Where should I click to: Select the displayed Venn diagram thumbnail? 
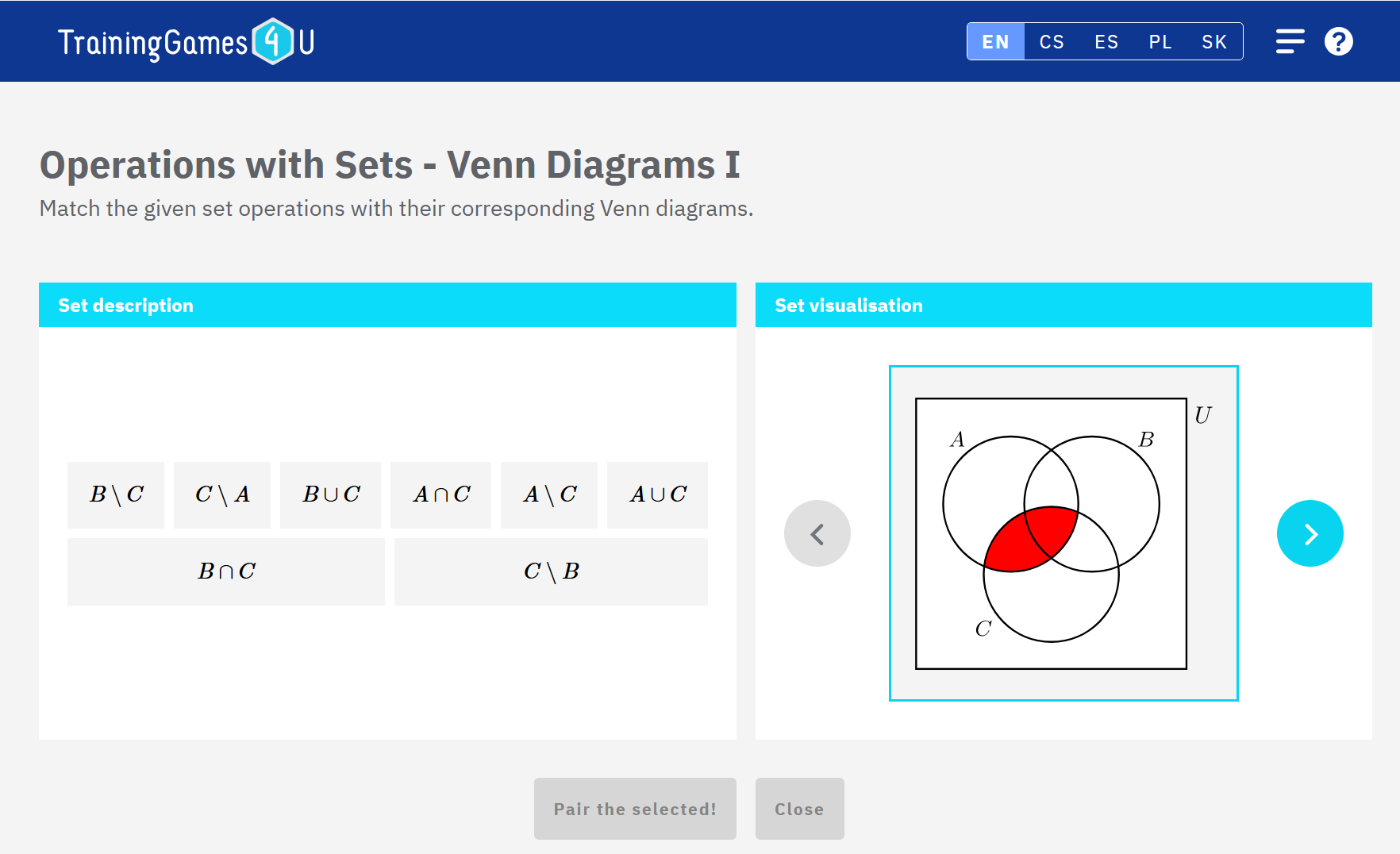click(x=1063, y=533)
